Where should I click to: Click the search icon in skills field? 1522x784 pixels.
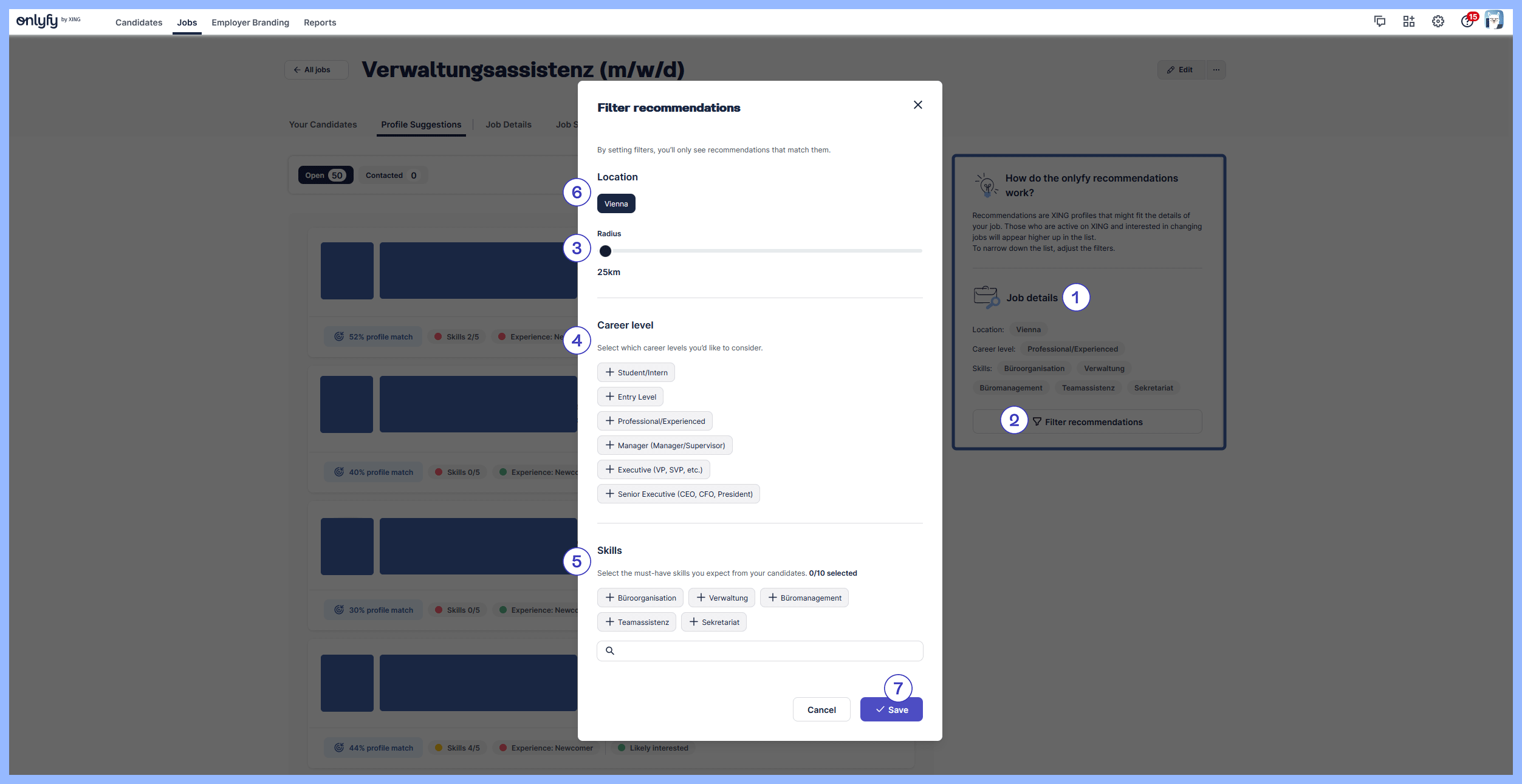coord(610,651)
